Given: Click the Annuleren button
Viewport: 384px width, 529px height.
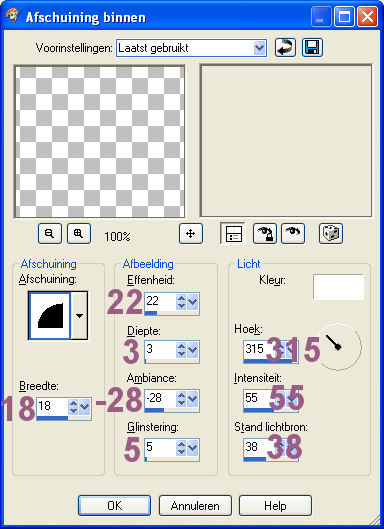Looking at the screenshot, I should (195, 505).
